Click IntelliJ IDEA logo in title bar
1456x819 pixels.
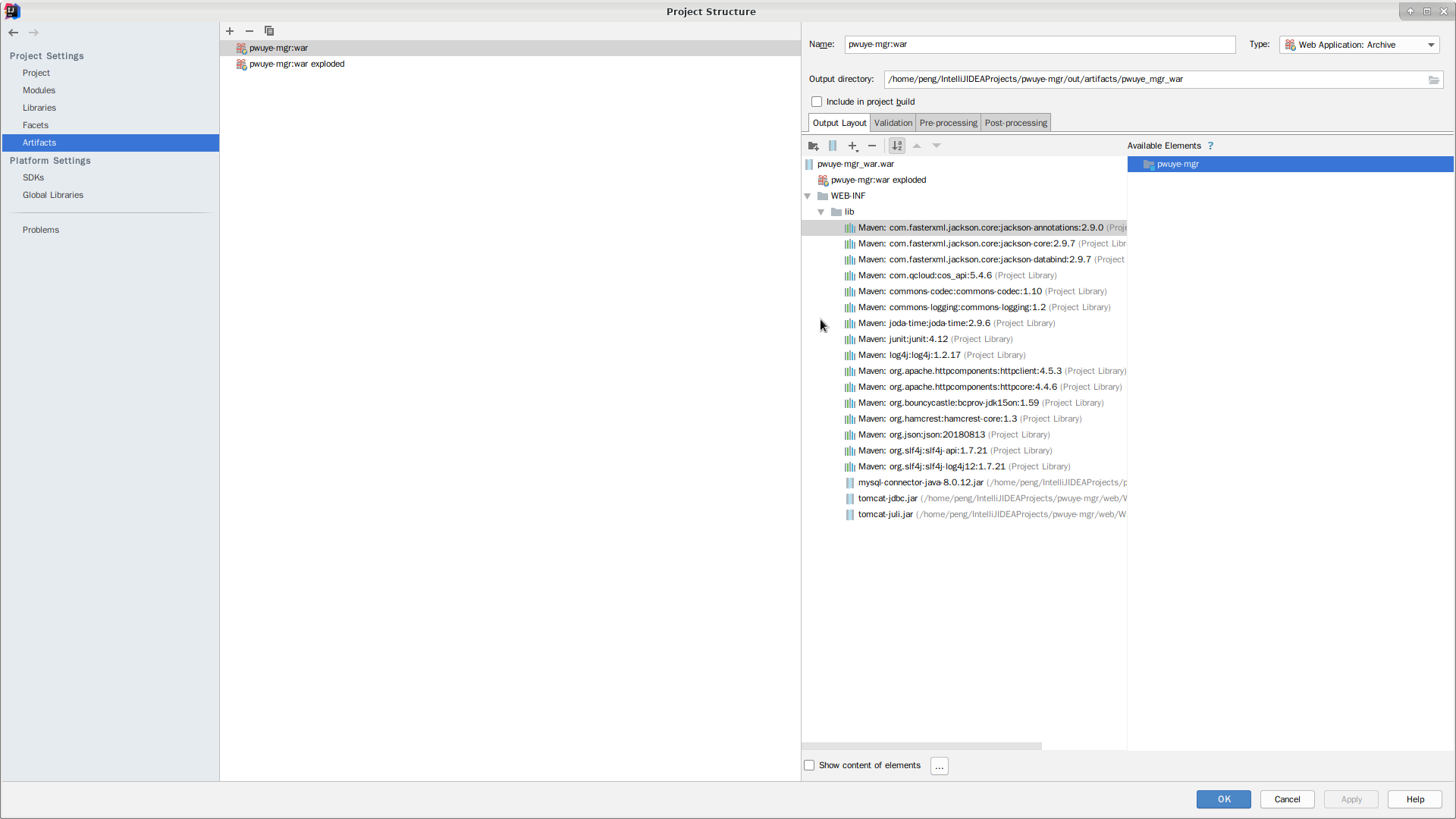[x=12, y=11]
